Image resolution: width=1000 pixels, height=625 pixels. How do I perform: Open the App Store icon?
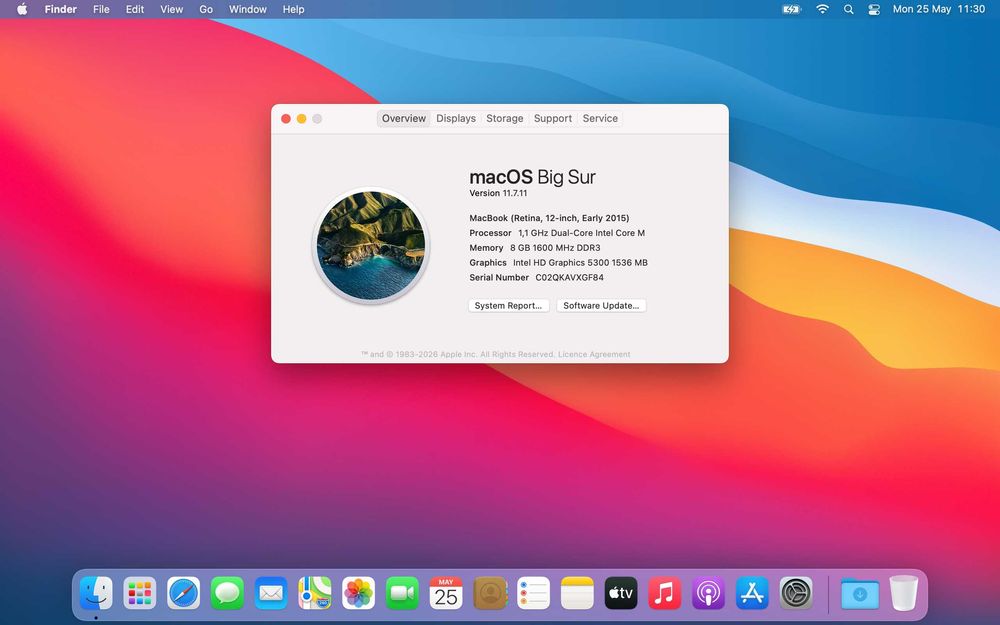pos(752,593)
